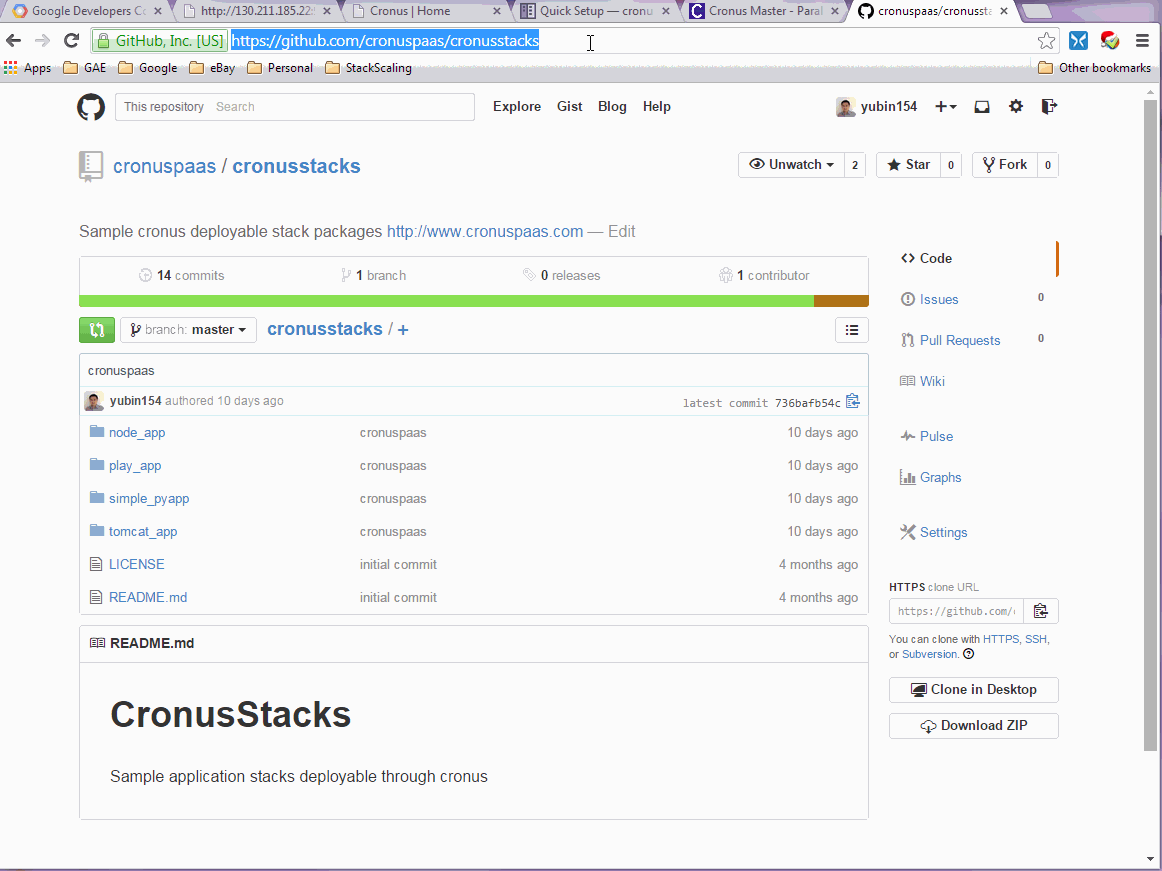The height and width of the screenshot is (871, 1162).
Task: View the 14 commits history
Action: [182, 275]
